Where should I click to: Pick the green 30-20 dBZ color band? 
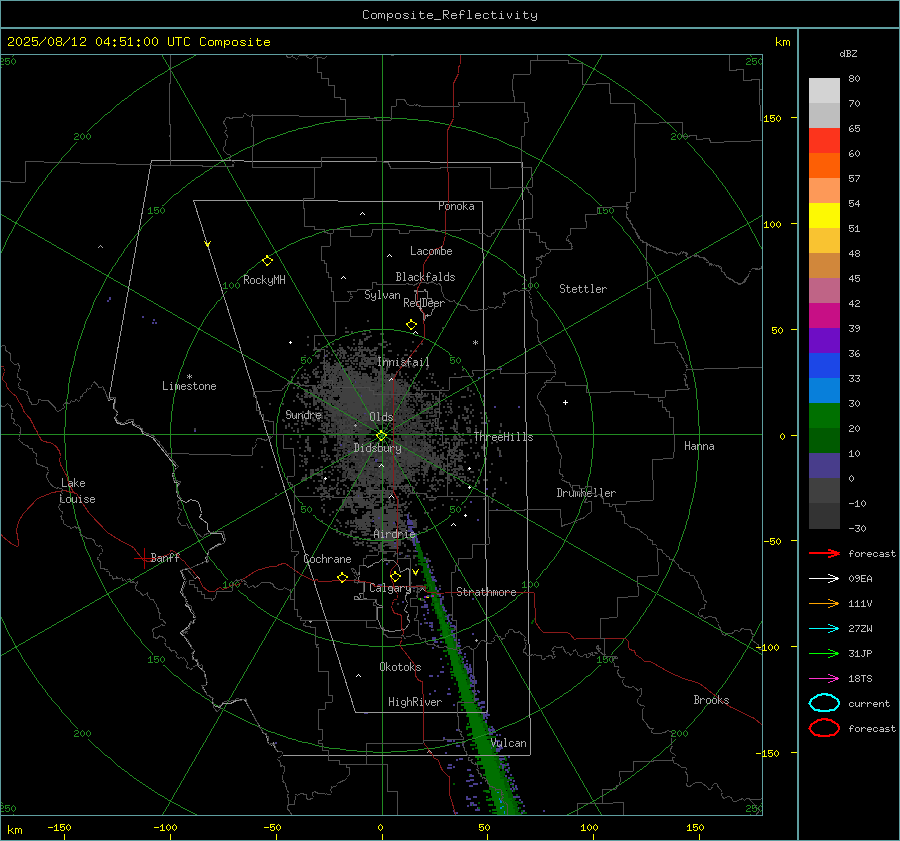824,415
